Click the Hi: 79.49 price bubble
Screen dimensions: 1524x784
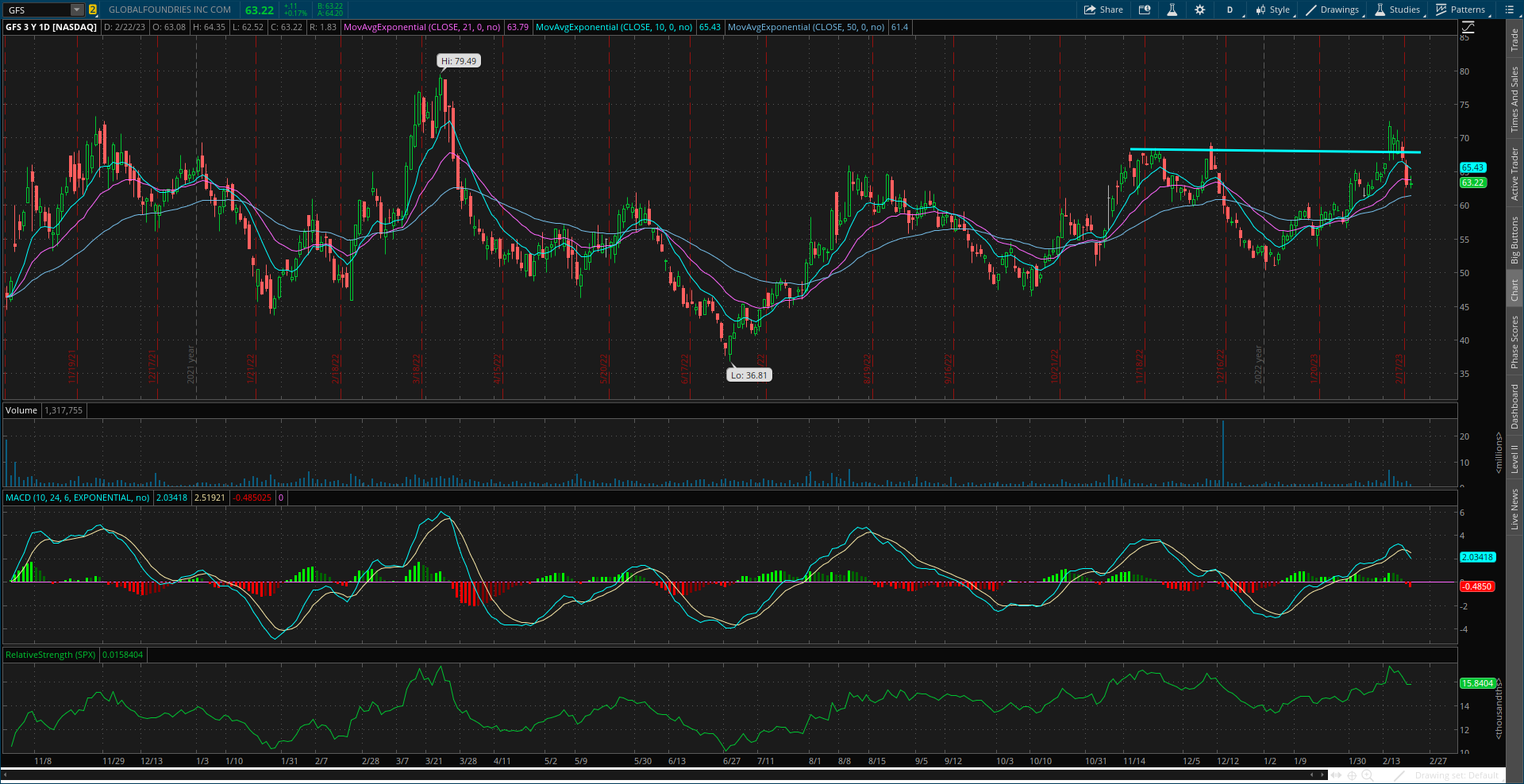coord(459,61)
